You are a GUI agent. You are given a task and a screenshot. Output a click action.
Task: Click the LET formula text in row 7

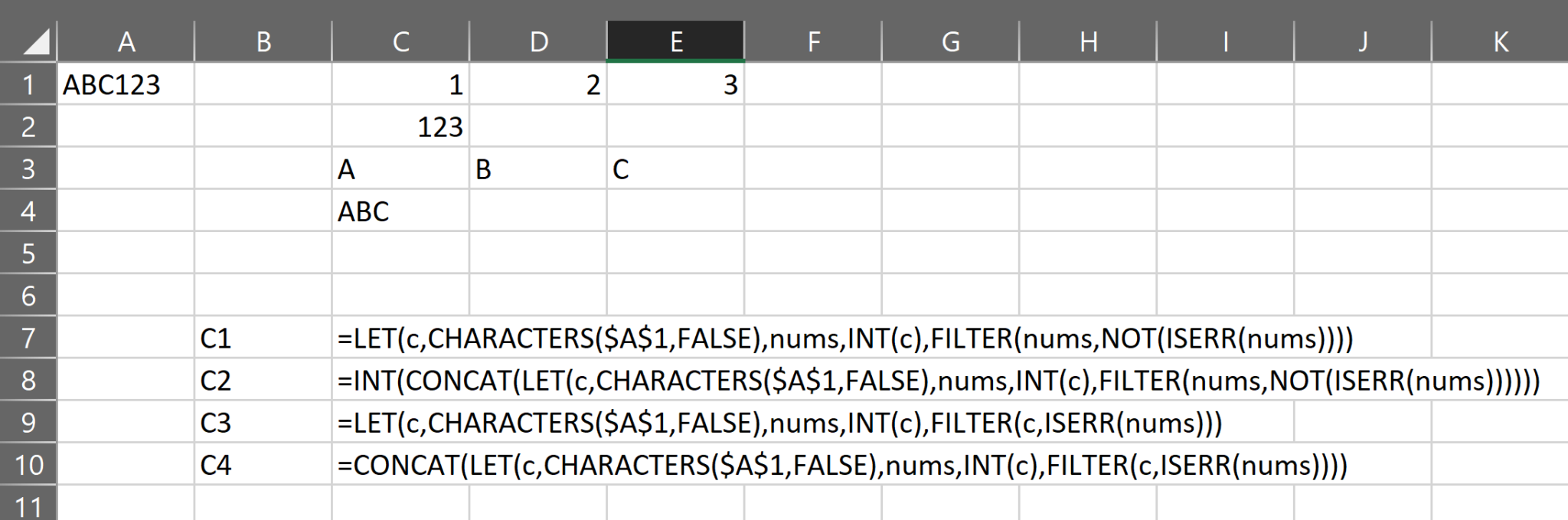[844, 338]
